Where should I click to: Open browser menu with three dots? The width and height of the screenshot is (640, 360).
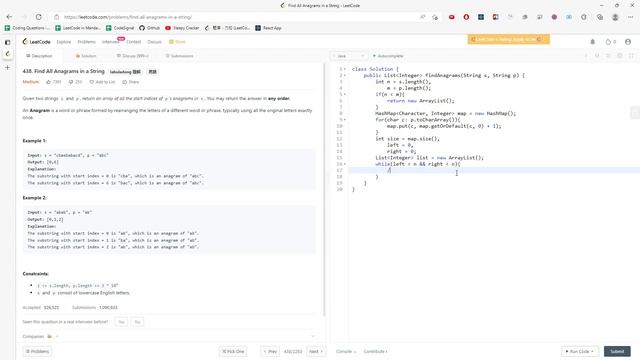point(631,17)
